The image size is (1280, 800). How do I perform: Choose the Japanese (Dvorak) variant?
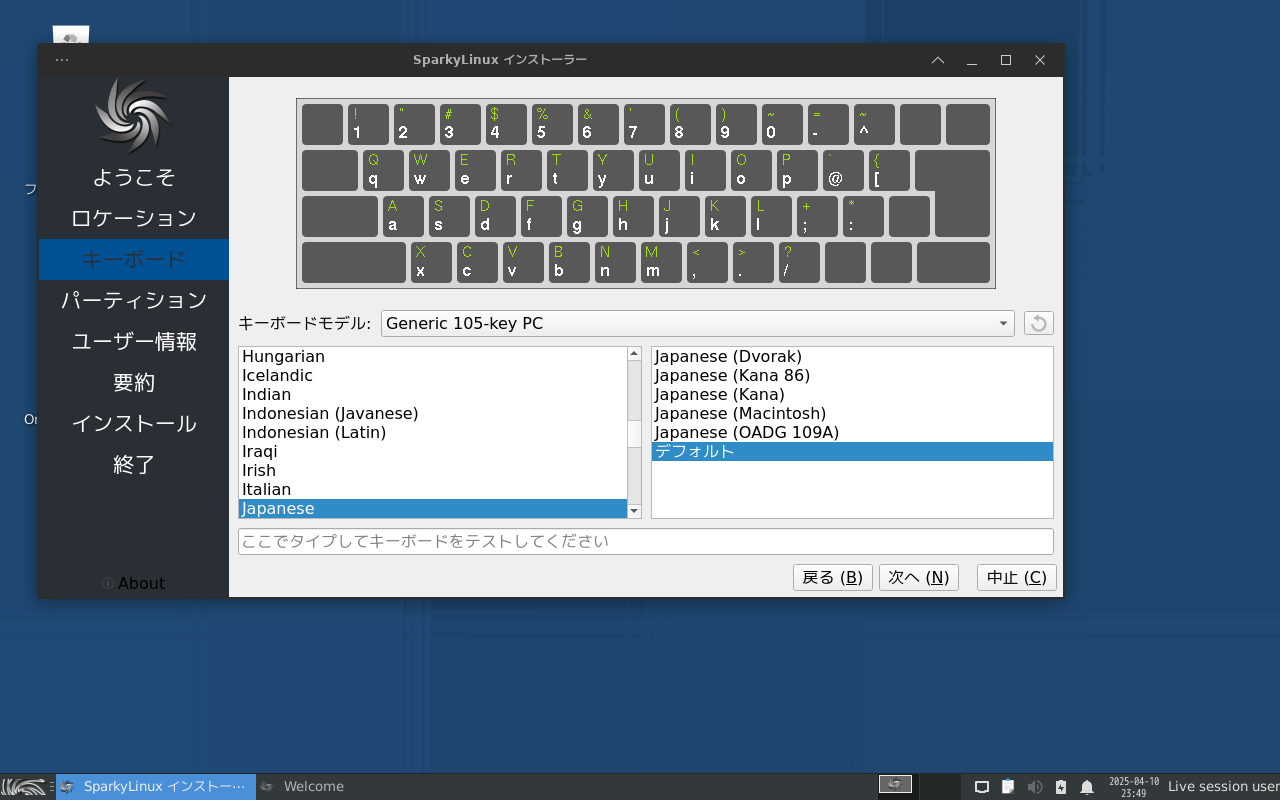click(852, 356)
